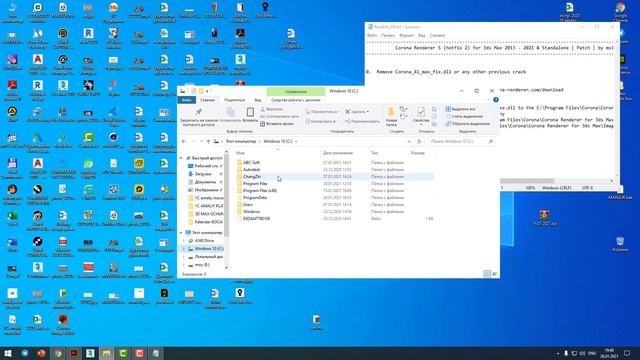
Task: Pin to Quick access ribbon button
Action: tap(198, 116)
